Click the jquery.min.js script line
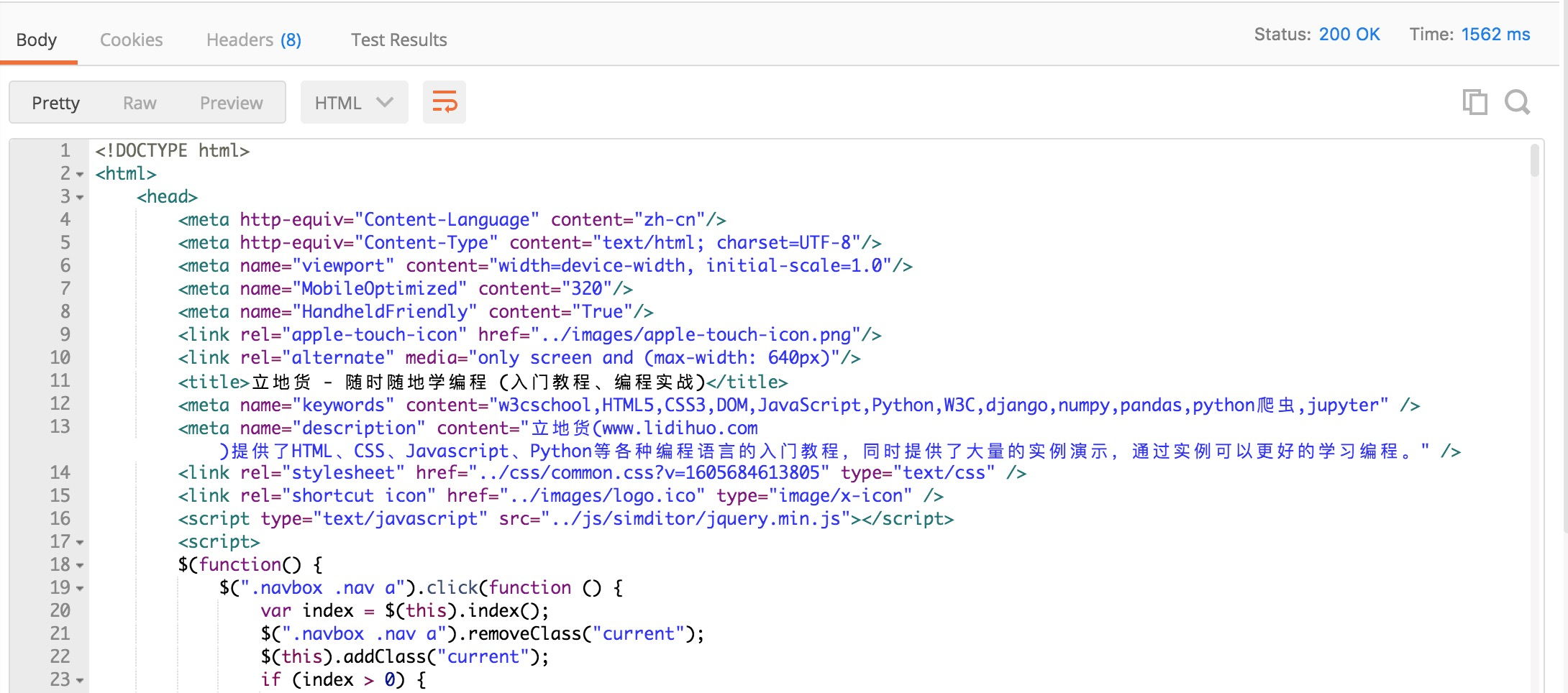1568x693 pixels. pyautogui.click(x=566, y=518)
